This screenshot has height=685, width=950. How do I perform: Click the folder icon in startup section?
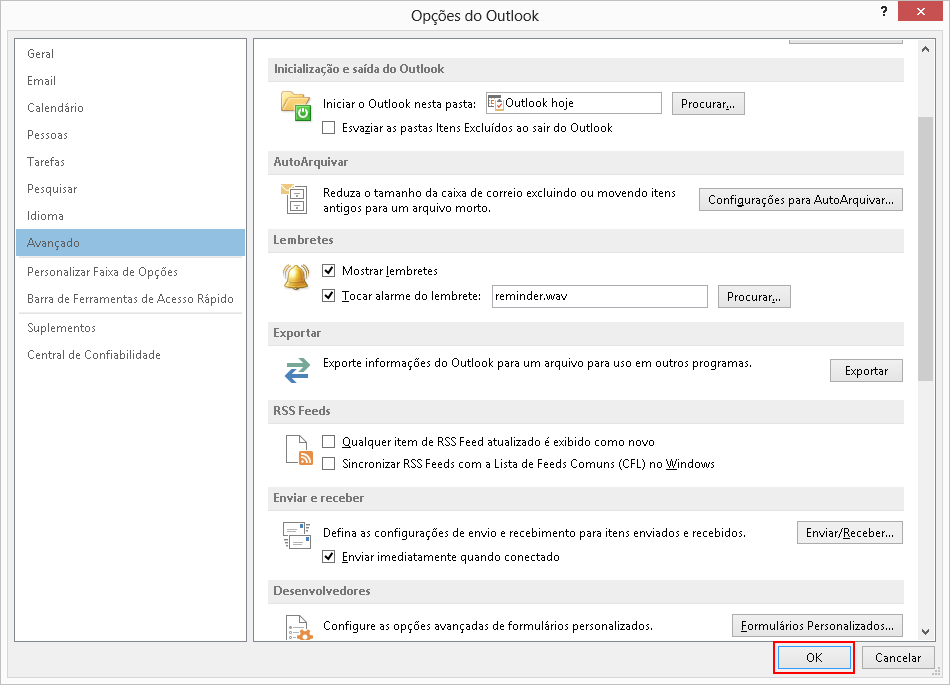296,106
